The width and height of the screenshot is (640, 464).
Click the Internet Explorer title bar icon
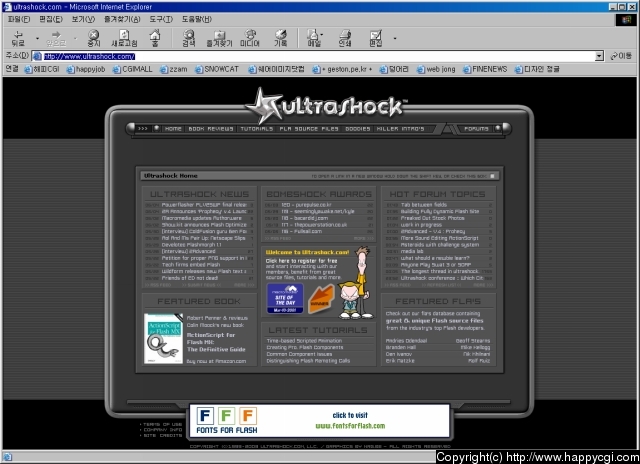7,7
